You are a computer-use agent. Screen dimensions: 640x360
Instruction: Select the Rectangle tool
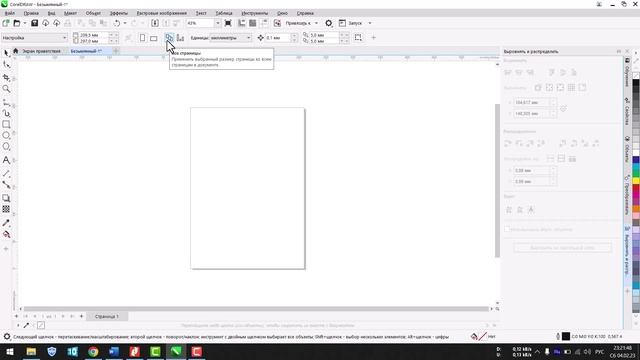tap(6, 124)
